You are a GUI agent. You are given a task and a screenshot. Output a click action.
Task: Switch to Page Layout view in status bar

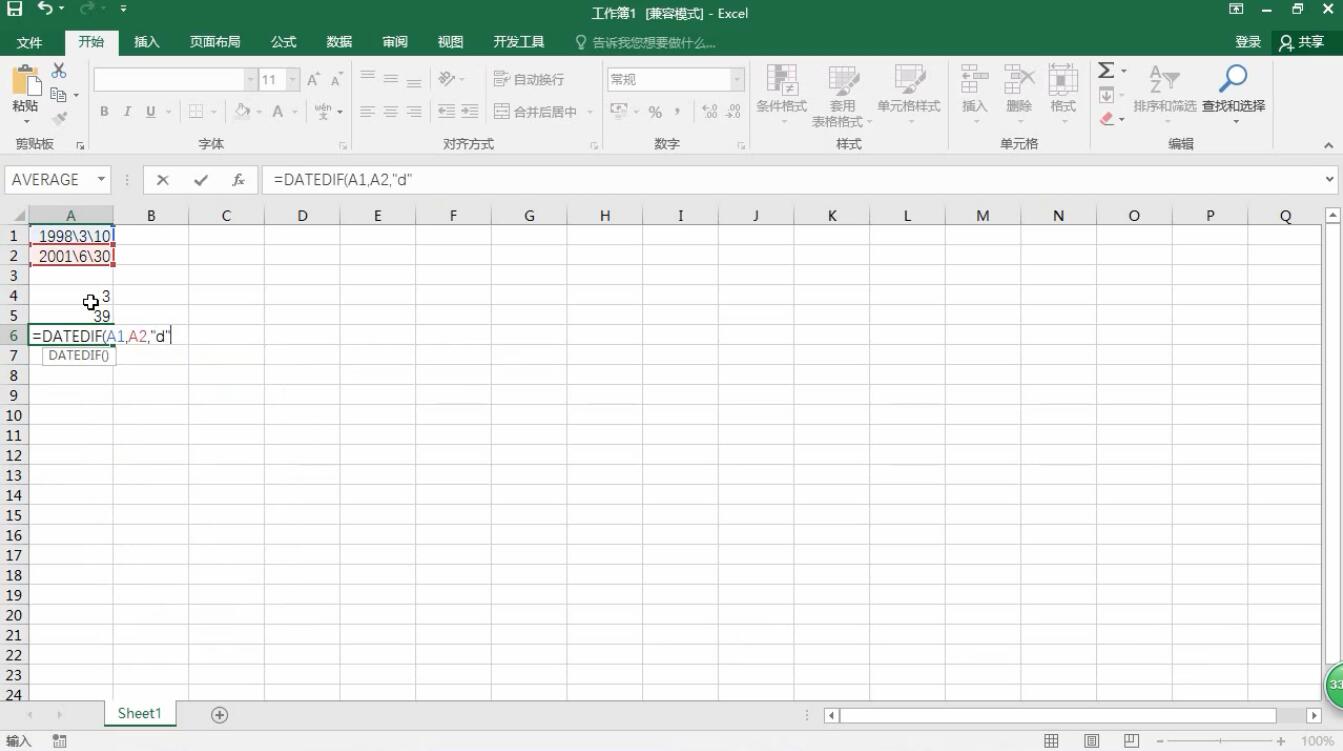point(1091,741)
